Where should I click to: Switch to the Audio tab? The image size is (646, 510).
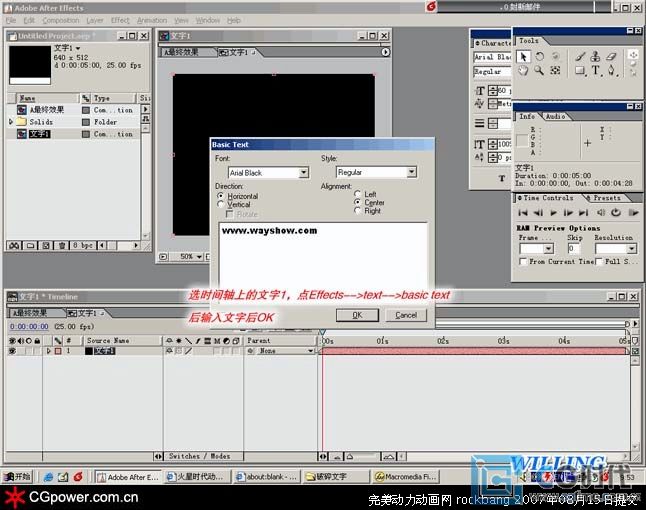[555, 117]
